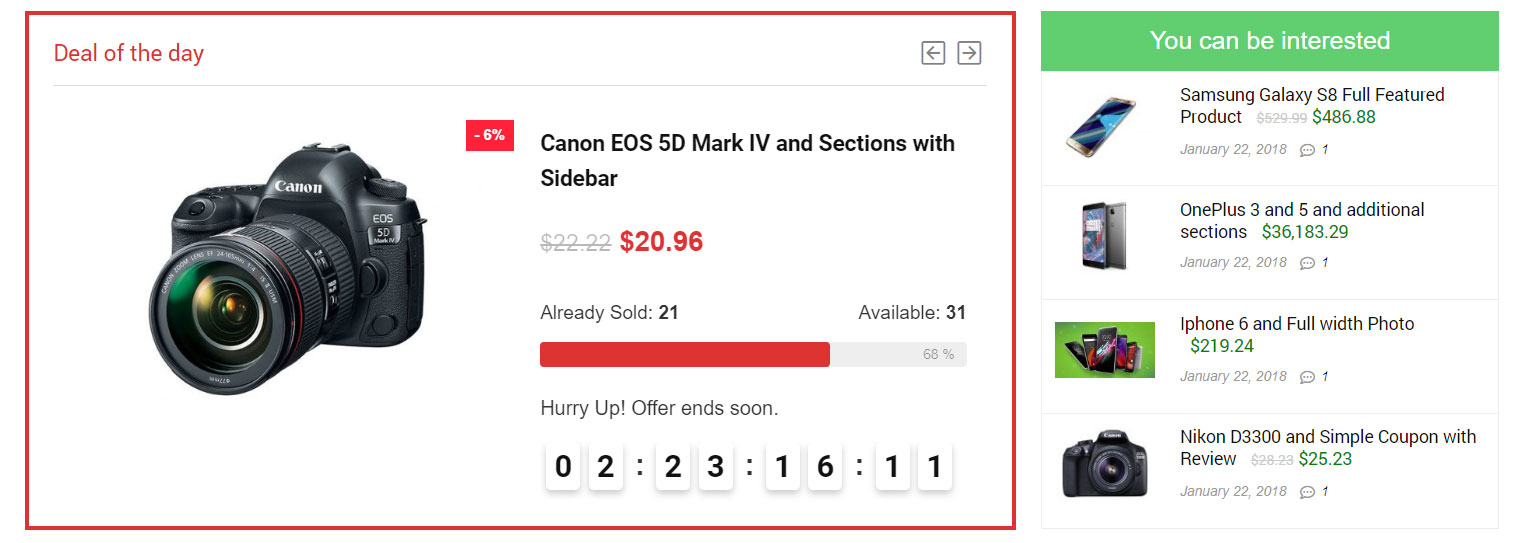Open Iphone 6 and Full width Photo link
Viewport: 1522px width, 543px height.
(1297, 324)
